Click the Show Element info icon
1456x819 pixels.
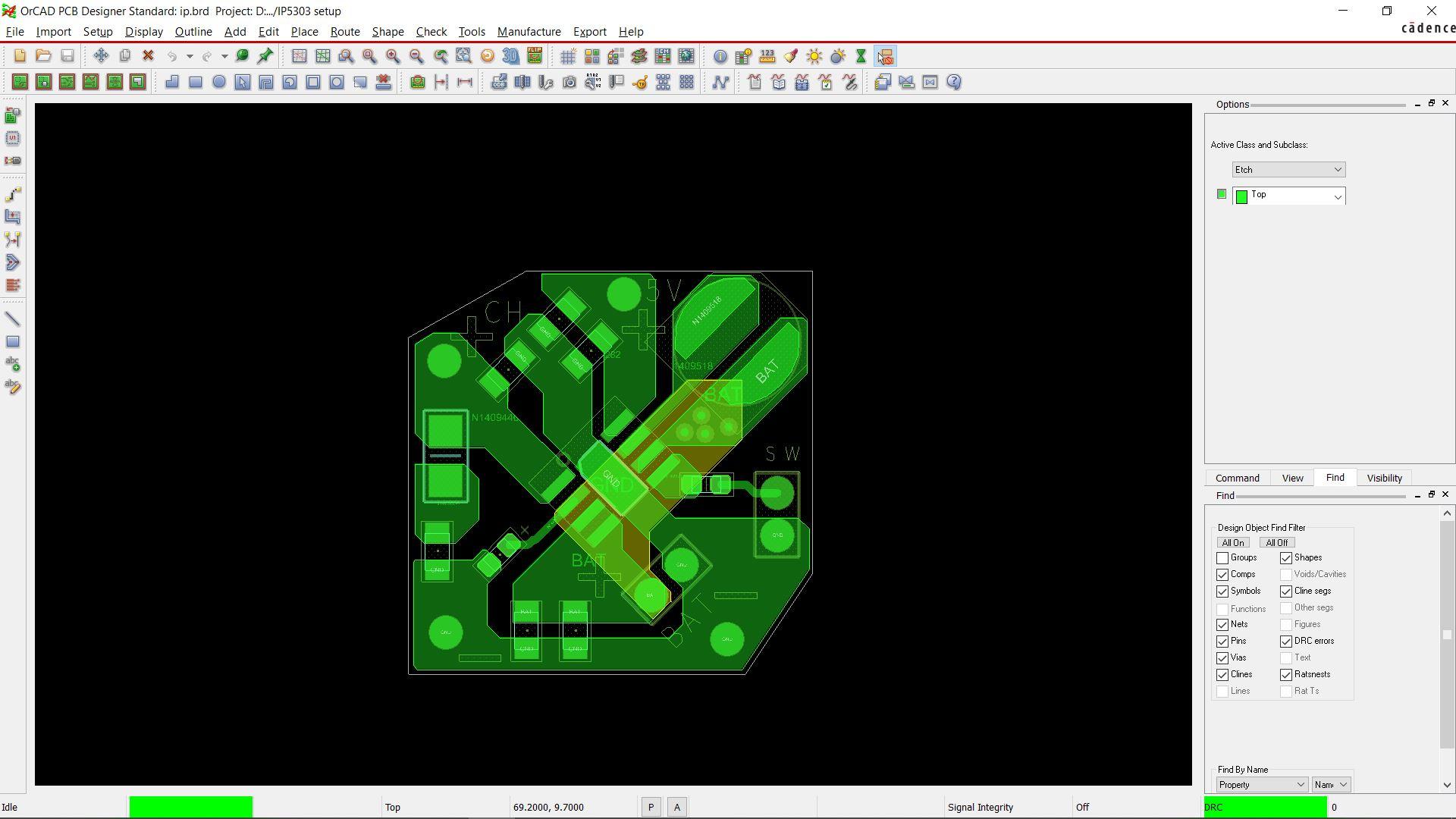click(x=720, y=57)
